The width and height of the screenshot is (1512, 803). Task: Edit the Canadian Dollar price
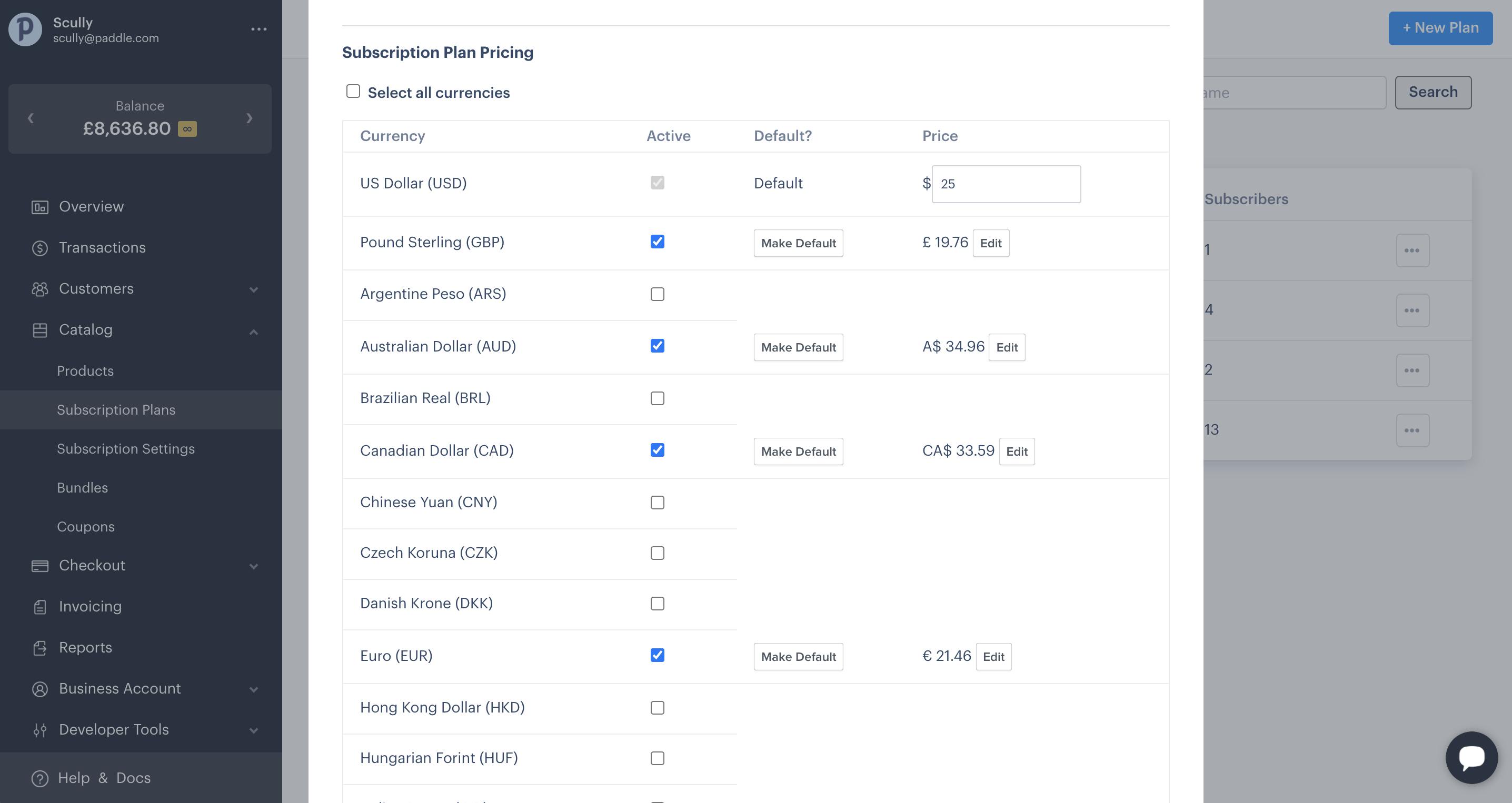(x=1017, y=451)
